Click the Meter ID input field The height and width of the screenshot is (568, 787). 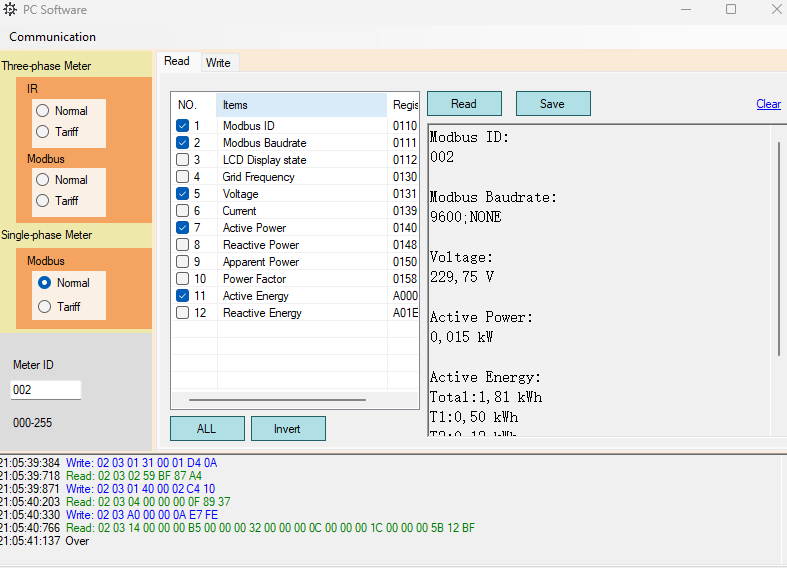tap(45, 390)
